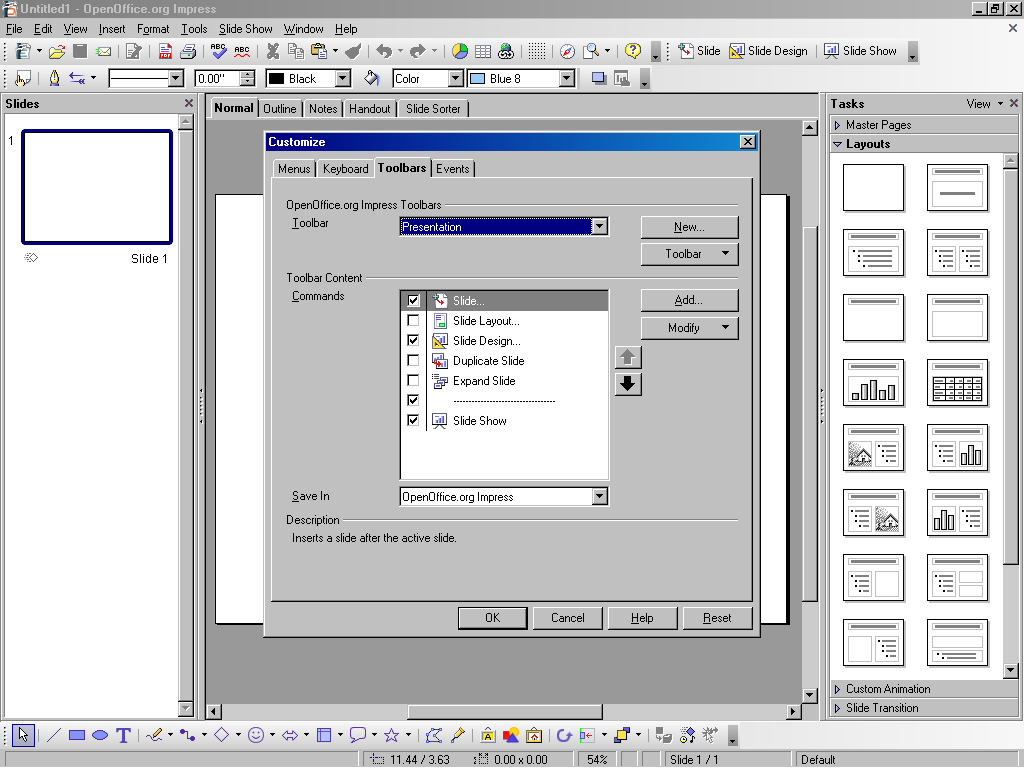1024x768 pixels.
Task: Click the Print file directly icon
Action: (187, 51)
